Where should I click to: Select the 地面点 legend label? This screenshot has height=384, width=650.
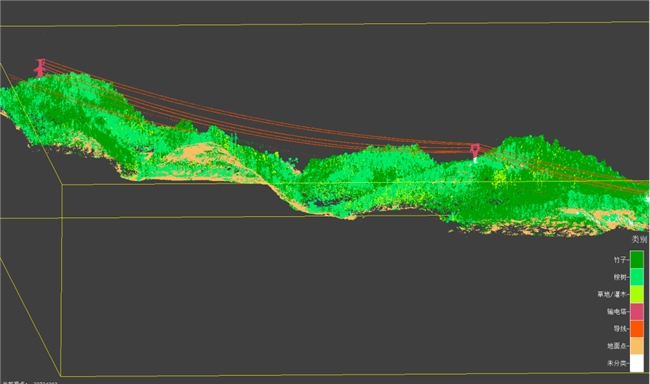[617, 346]
